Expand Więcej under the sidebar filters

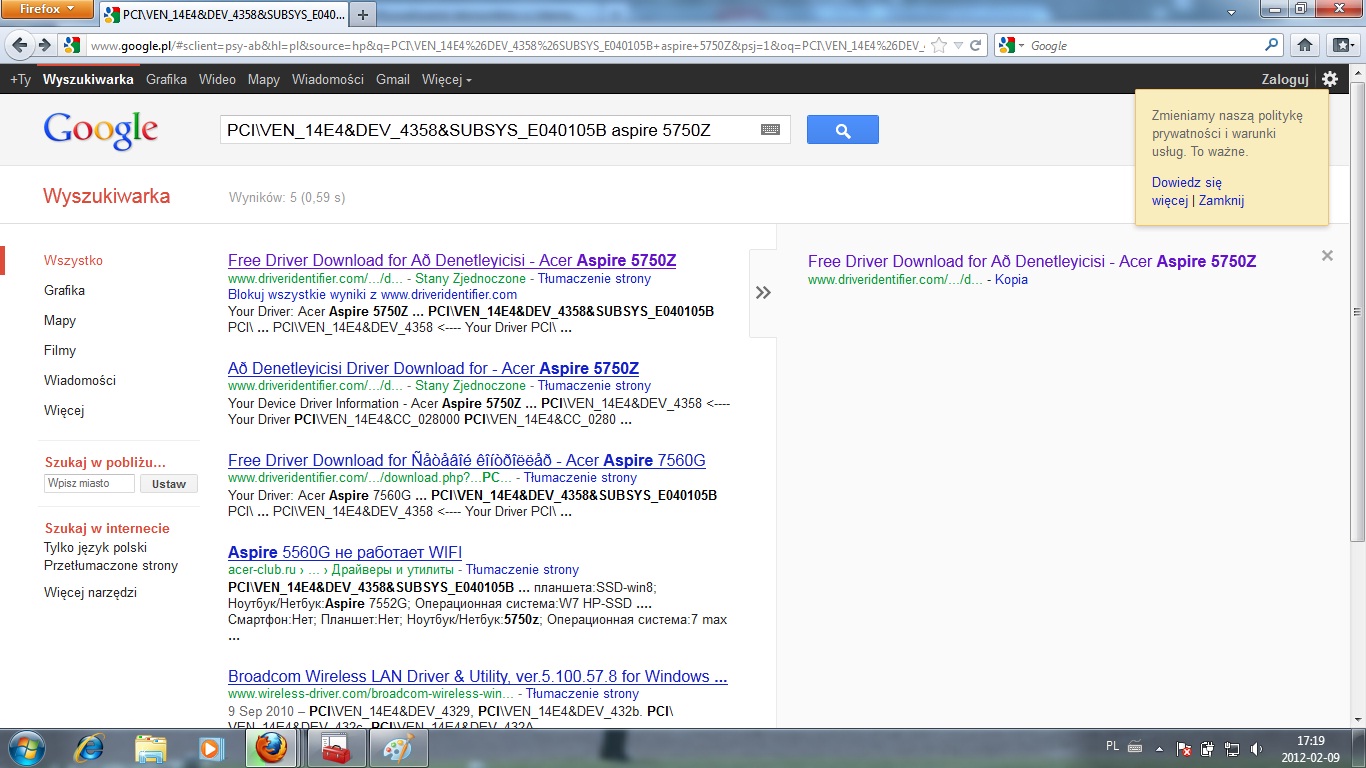[x=64, y=411]
